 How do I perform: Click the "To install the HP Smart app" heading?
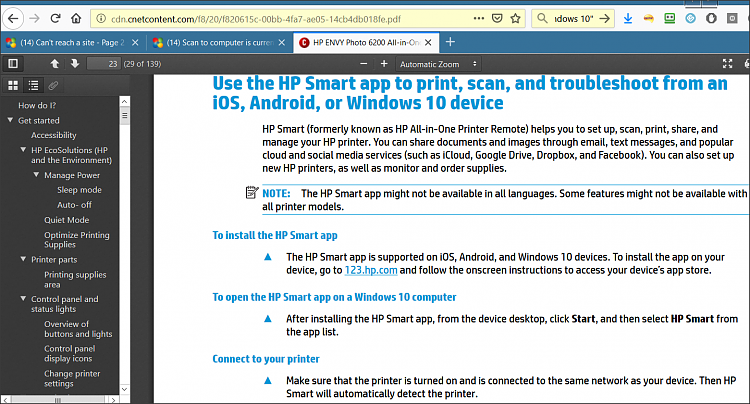click(x=275, y=235)
